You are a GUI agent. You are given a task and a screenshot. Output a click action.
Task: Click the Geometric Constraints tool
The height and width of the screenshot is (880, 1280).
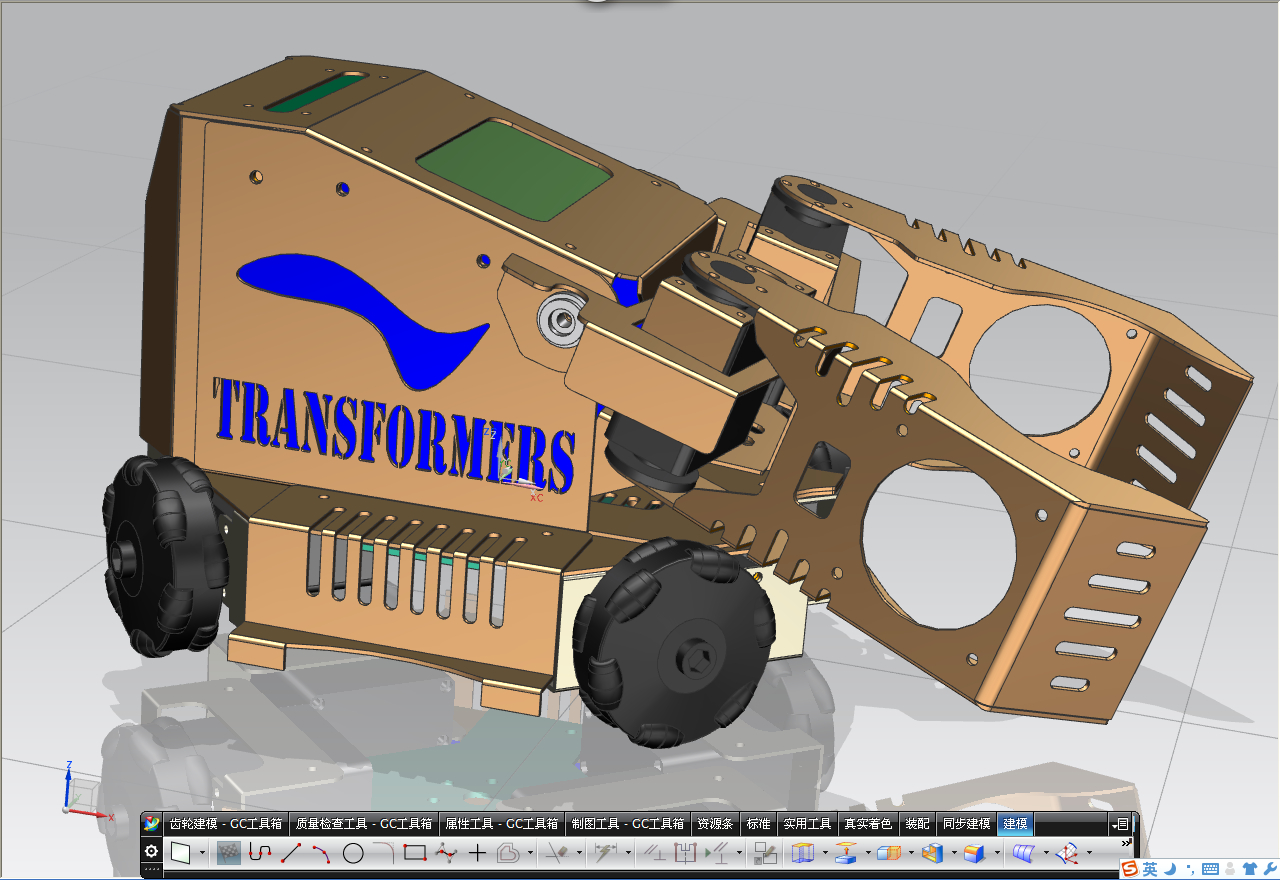coord(655,853)
